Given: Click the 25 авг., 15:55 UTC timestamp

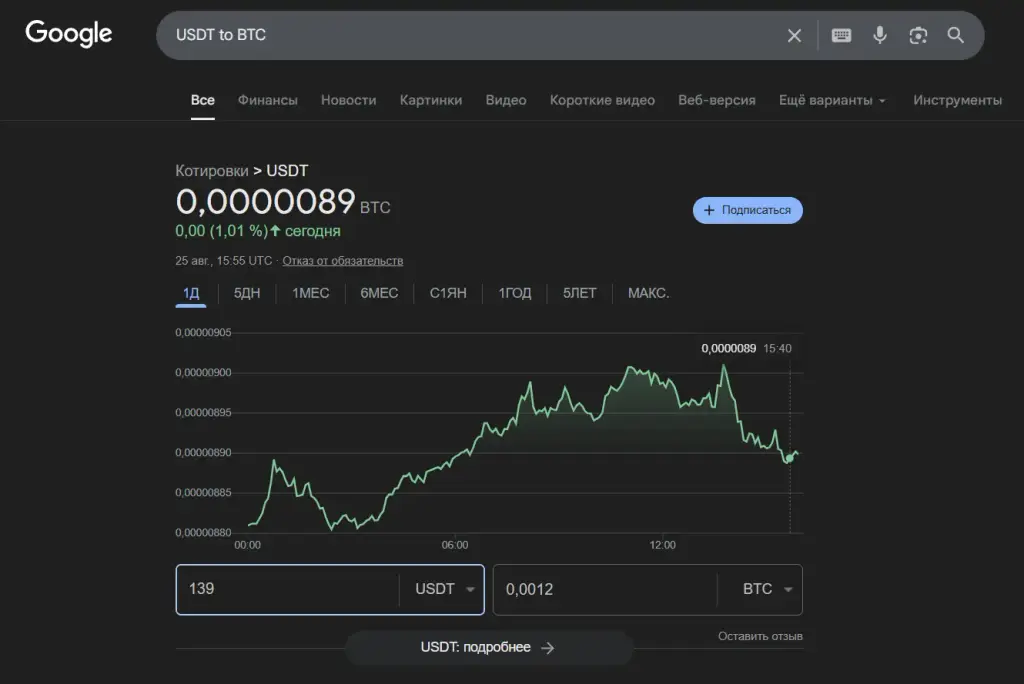Looking at the screenshot, I should coord(223,261).
